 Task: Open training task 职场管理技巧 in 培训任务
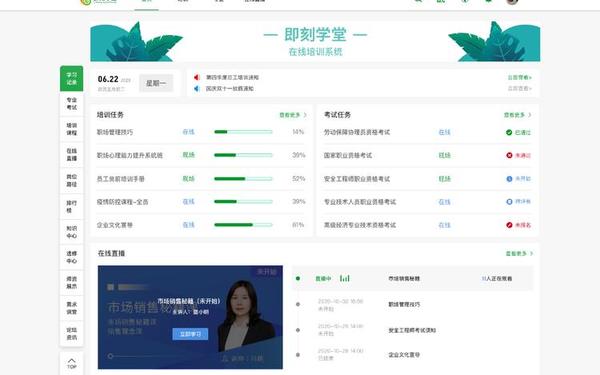click(115, 132)
